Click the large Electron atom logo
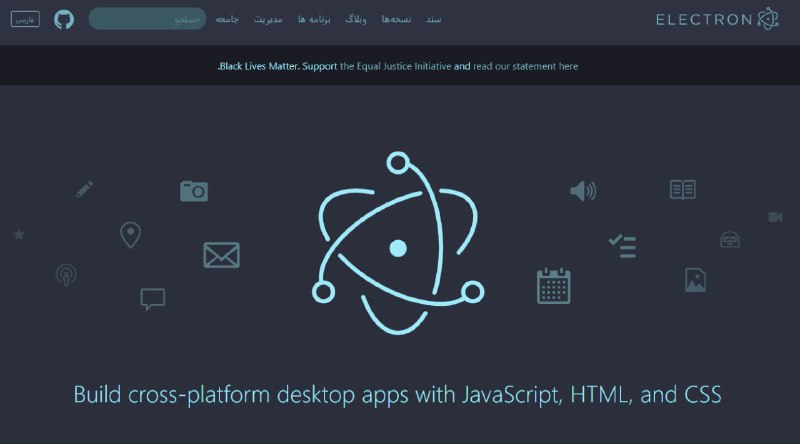 pyautogui.click(x=398, y=243)
